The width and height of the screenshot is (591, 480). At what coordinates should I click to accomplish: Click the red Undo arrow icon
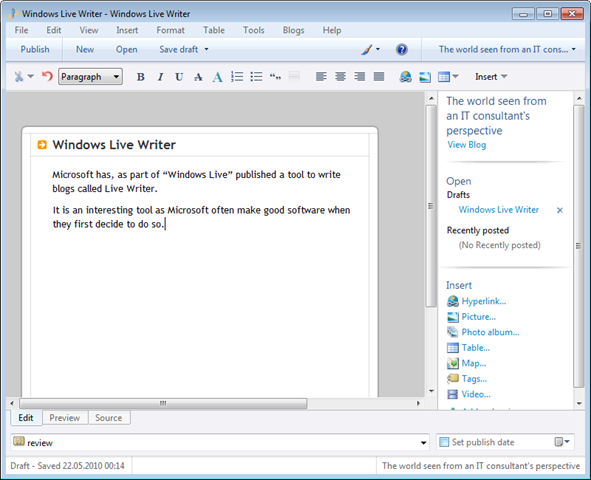[47, 76]
